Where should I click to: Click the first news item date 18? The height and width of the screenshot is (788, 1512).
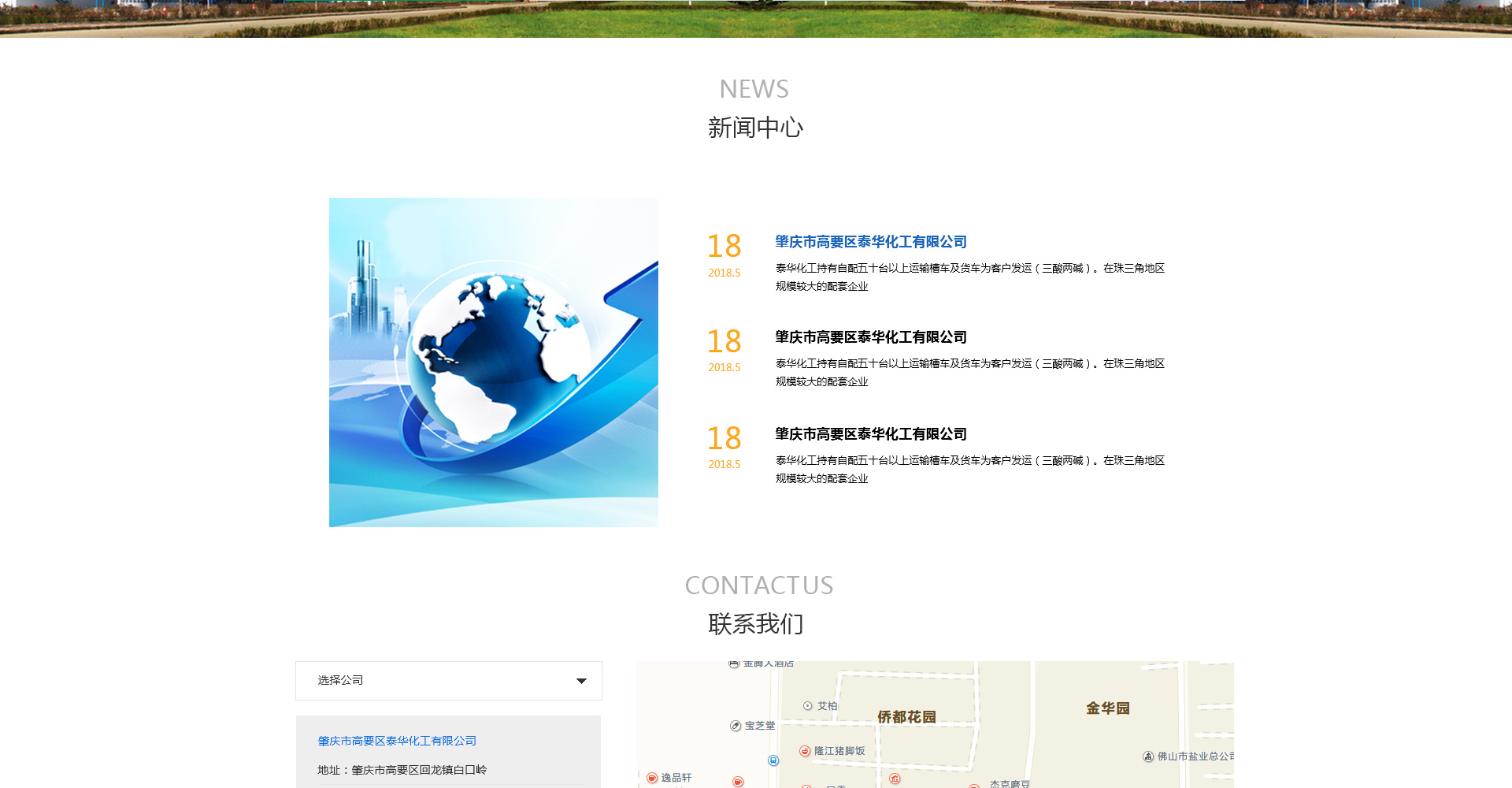coord(724,247)
